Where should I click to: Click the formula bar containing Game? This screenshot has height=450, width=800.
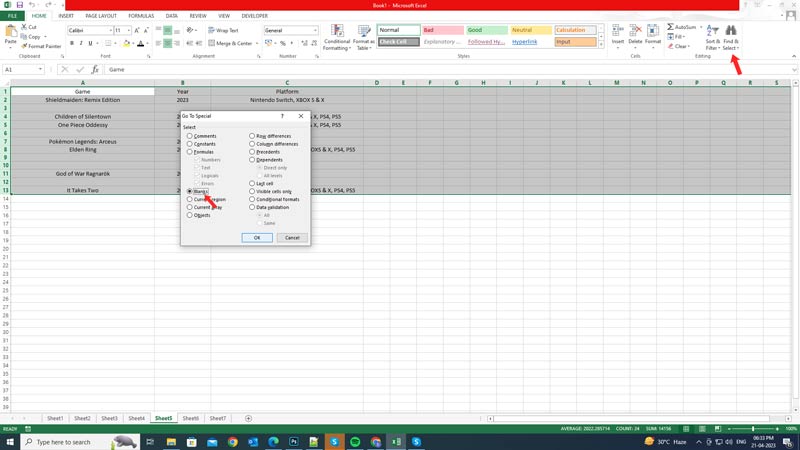[x=449, y=69]
